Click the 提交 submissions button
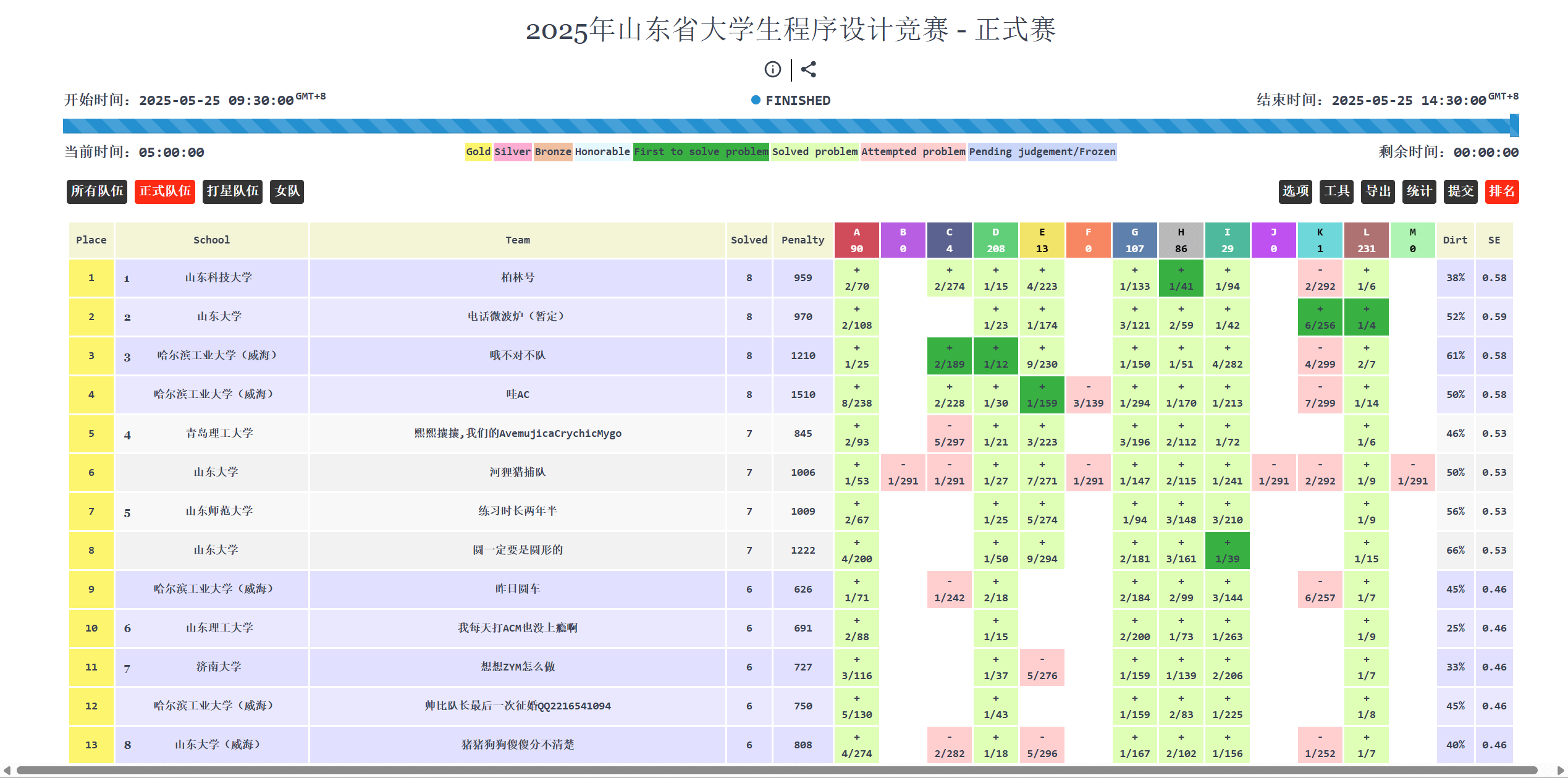The width and height of the screenshot is (1568, 778). point(1461,192)
